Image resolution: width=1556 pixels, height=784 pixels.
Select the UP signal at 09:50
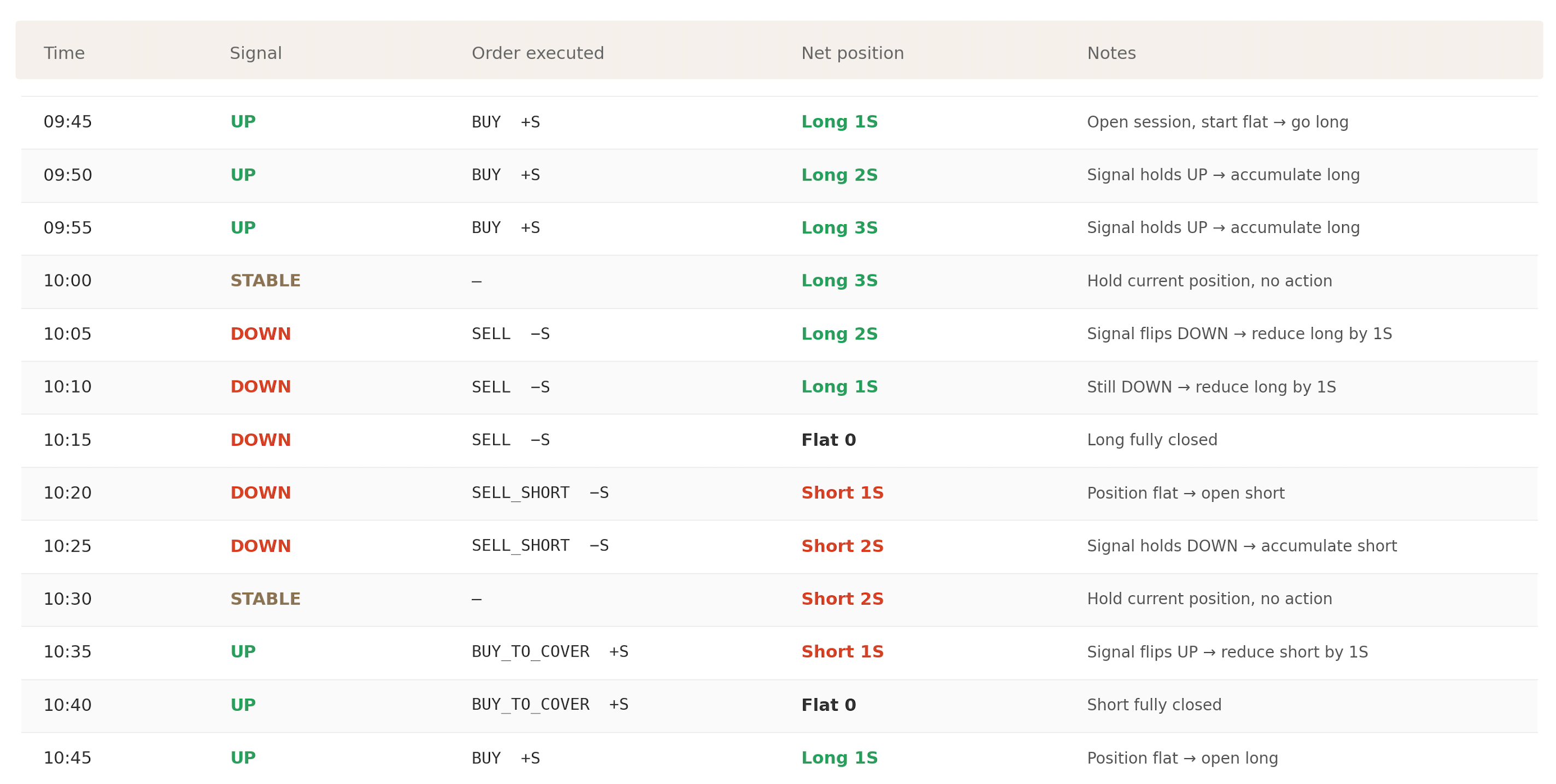243,175
